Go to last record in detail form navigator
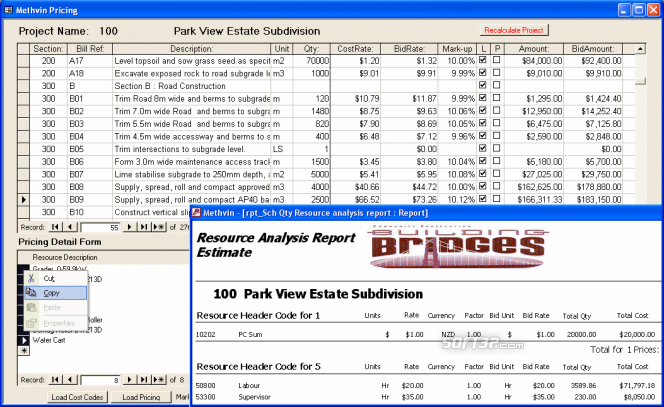 [x=144, y=379]
